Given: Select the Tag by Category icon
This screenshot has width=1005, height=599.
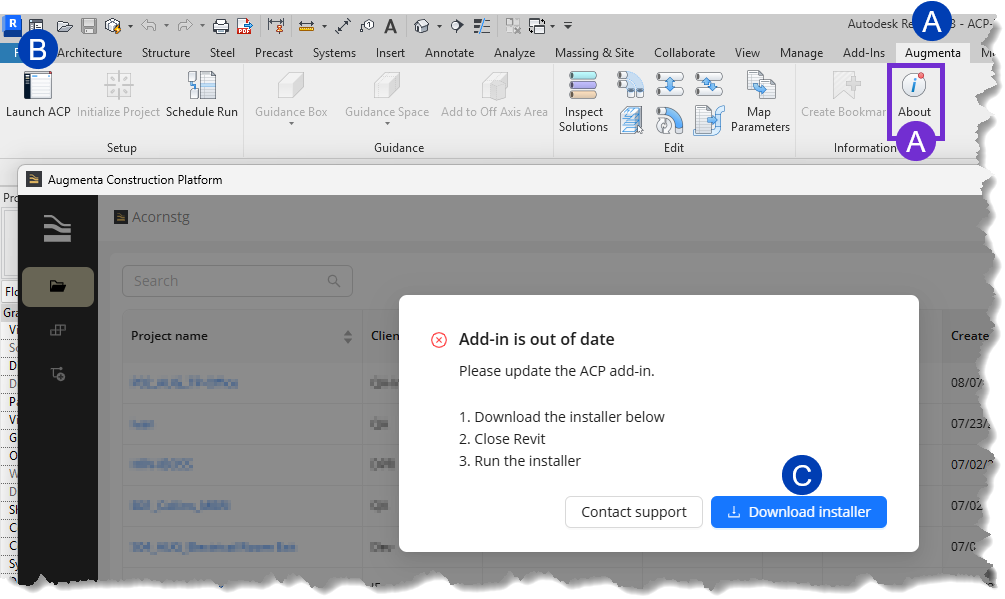Looking at the screenshot, I should 367,26.
